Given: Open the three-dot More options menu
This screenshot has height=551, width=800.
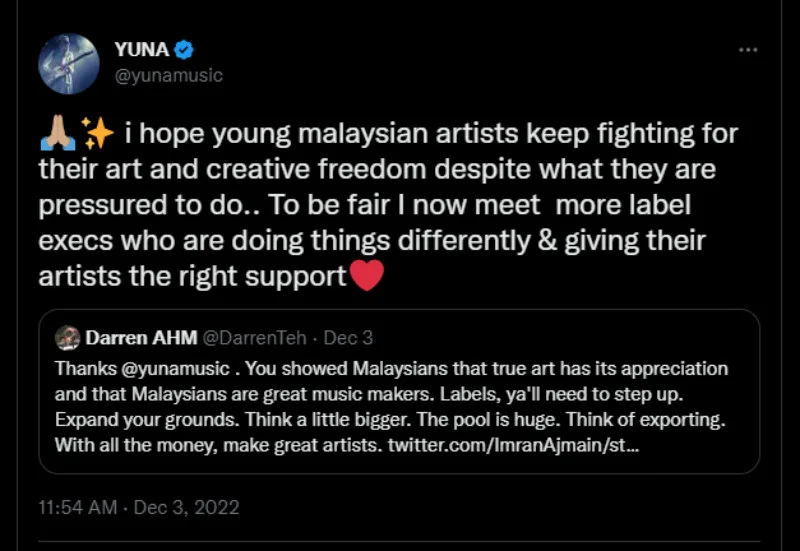Looking at the screenshot, I should click(x=748, y=50).
